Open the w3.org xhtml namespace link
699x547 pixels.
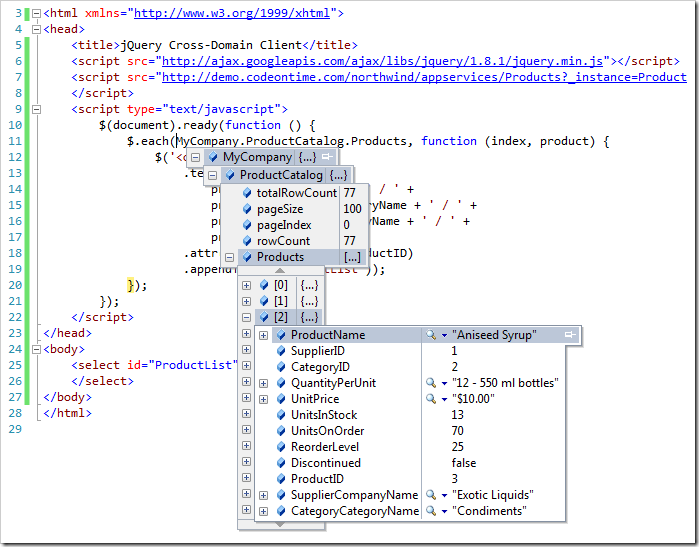point(232,13)
